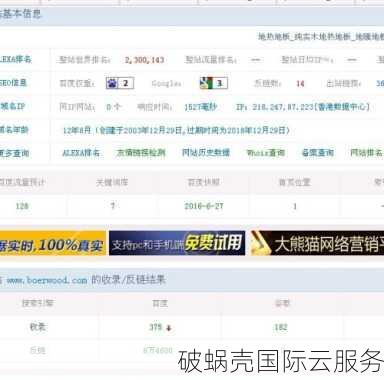This screenshot has width=384, height=380.
Task: Open the 友情链接检测 link
Action: point(141,153)
